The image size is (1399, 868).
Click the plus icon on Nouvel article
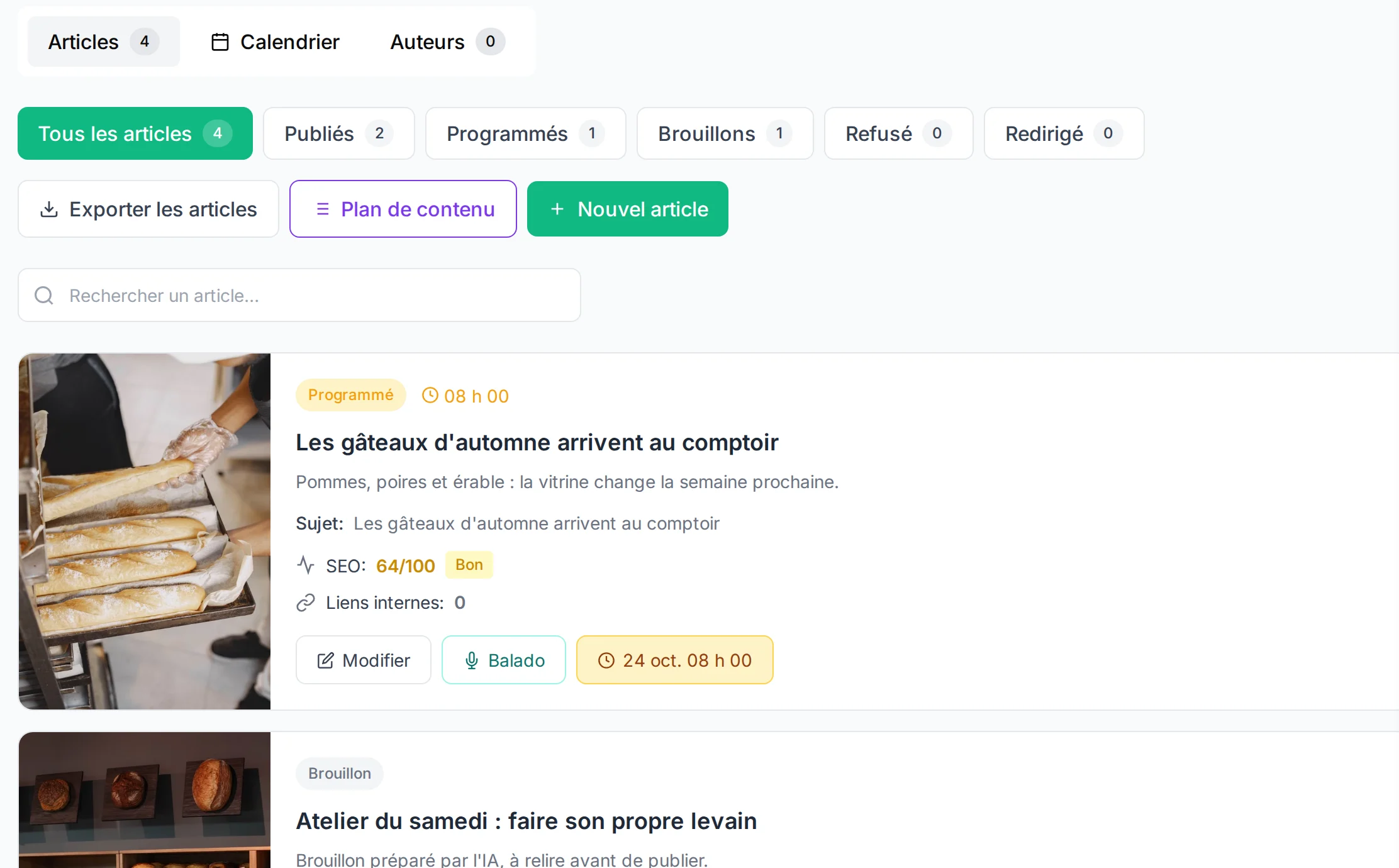click(557, 209)
